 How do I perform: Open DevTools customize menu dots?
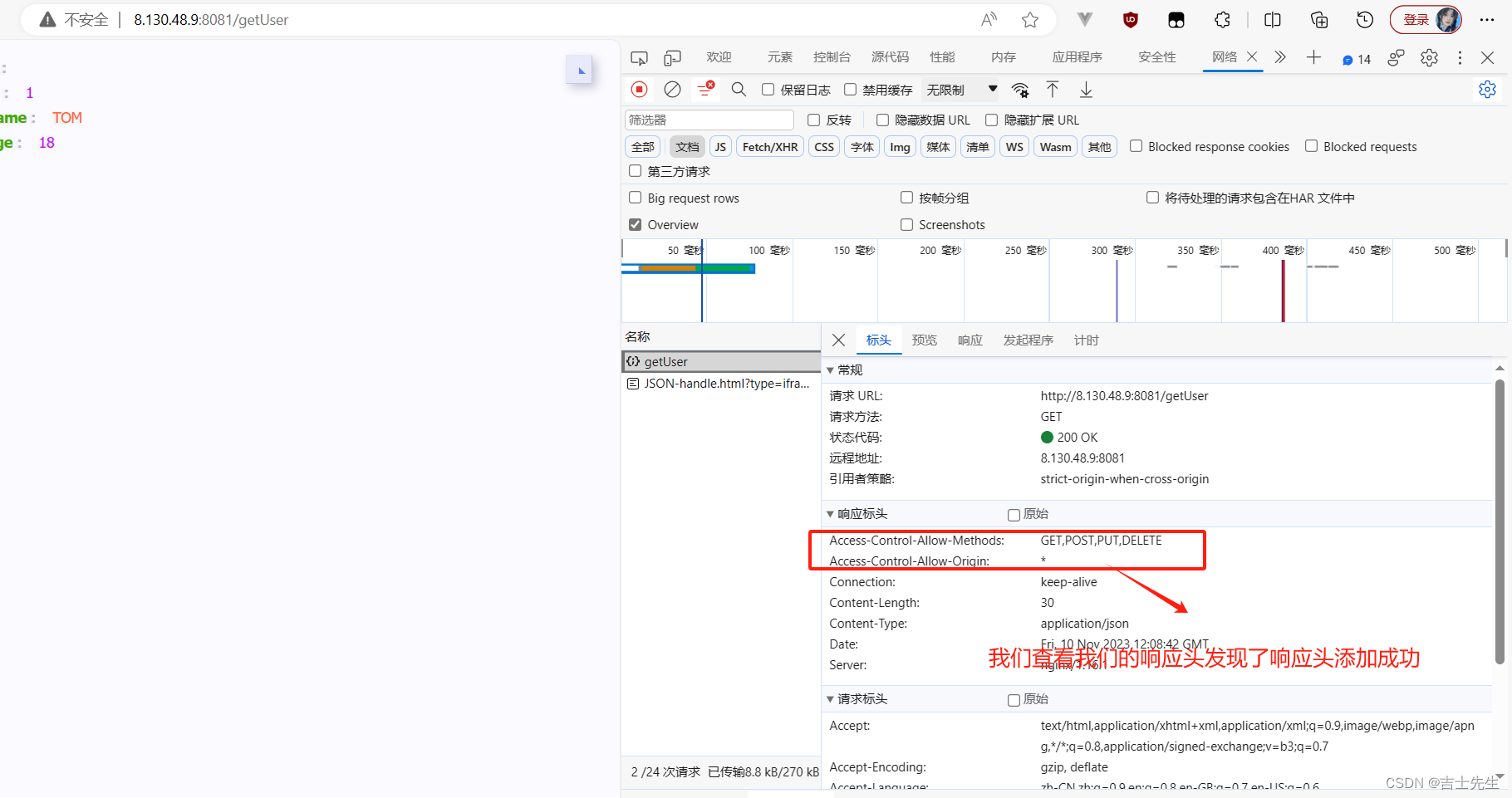pyautogui.click(x=1460, y=57)
